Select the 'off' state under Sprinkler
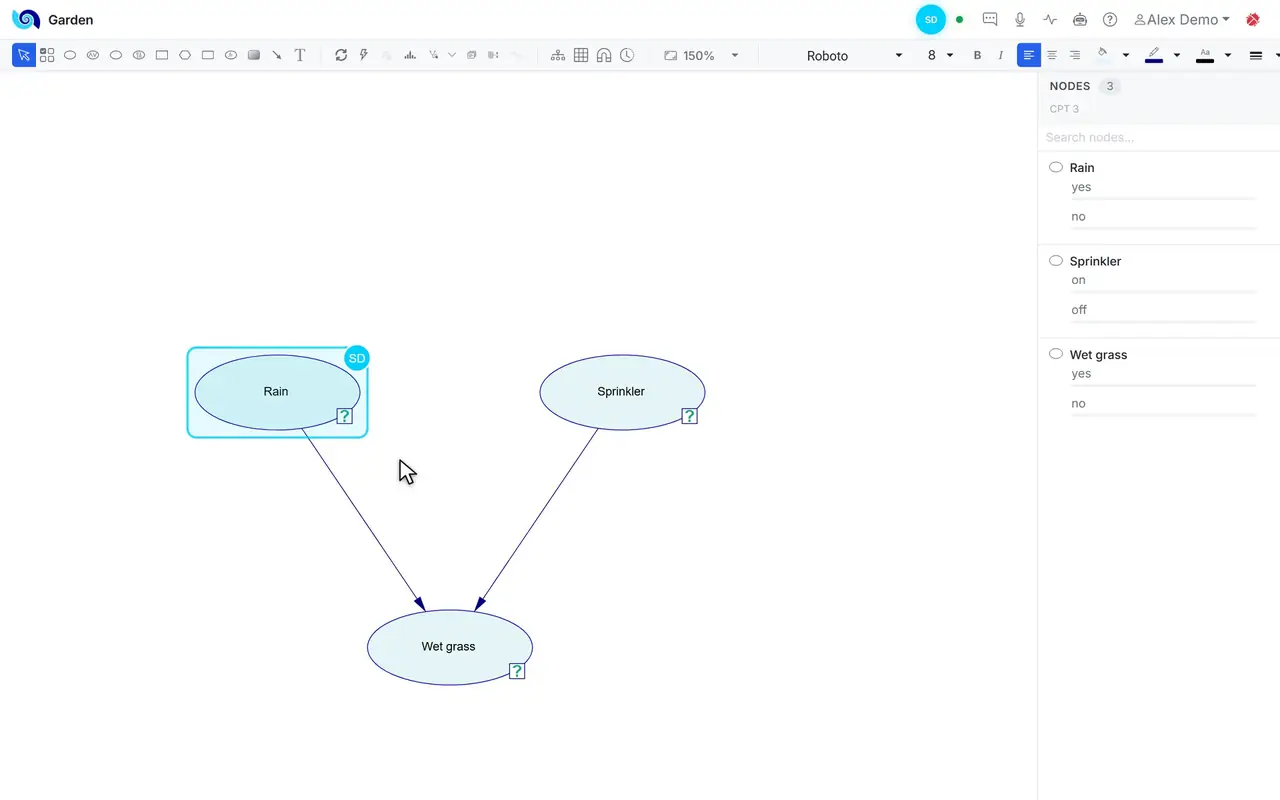This screenshot has height=800, width=1280. (x=1079, y=310)
